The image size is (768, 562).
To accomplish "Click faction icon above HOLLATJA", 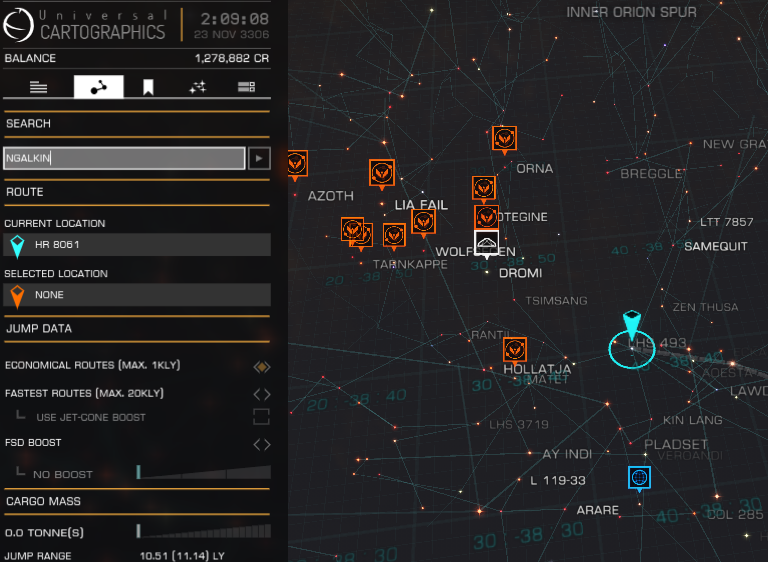I will [515, 350].
